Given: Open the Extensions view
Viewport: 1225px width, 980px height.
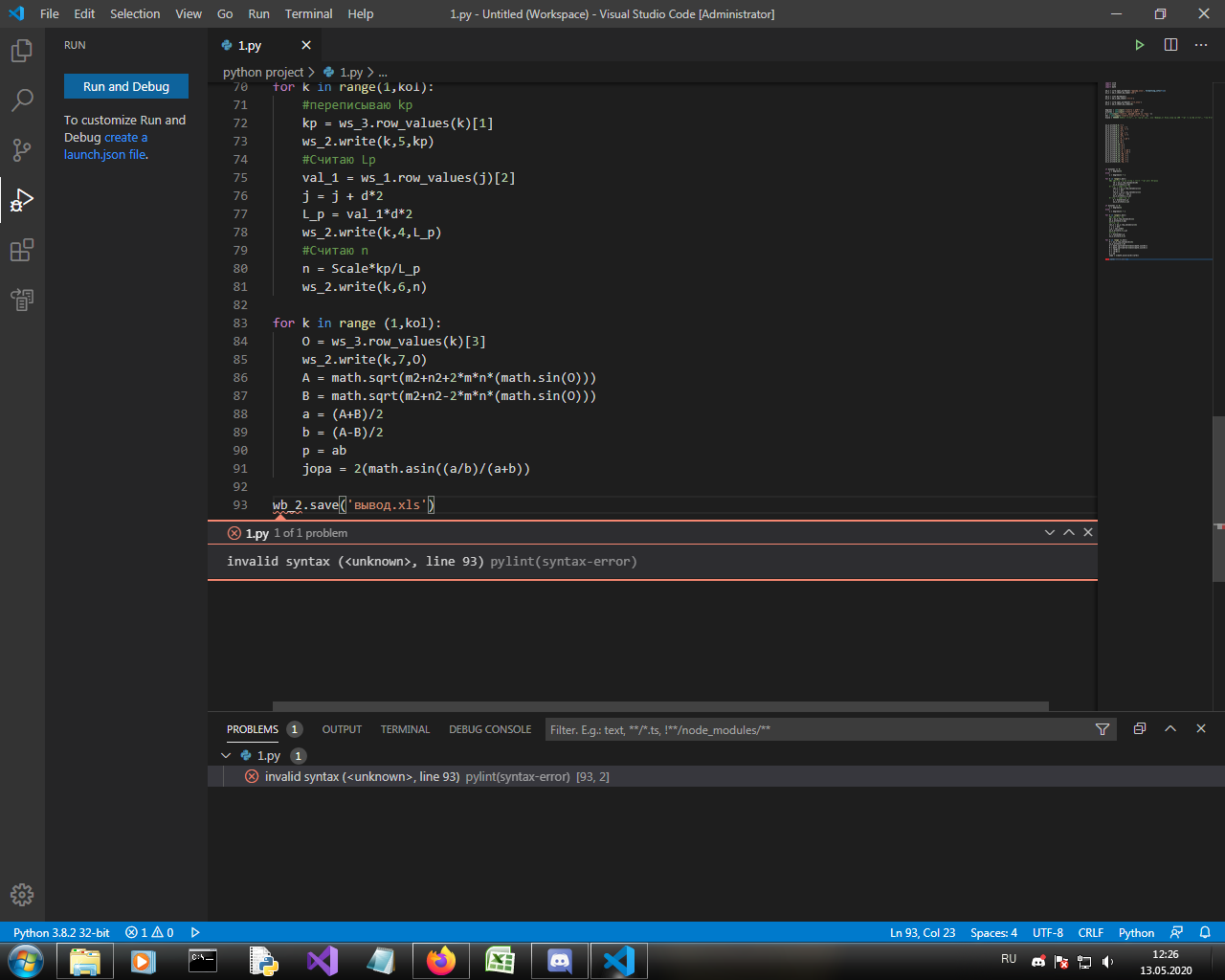Looking at the screenshot, I should pyautogui.click(x=22, y=250).
